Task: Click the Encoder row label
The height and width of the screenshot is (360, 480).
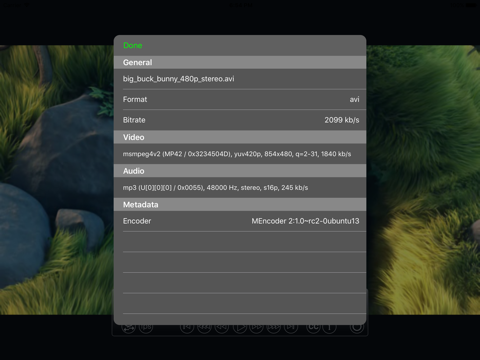Action: [x=137, y=221]
